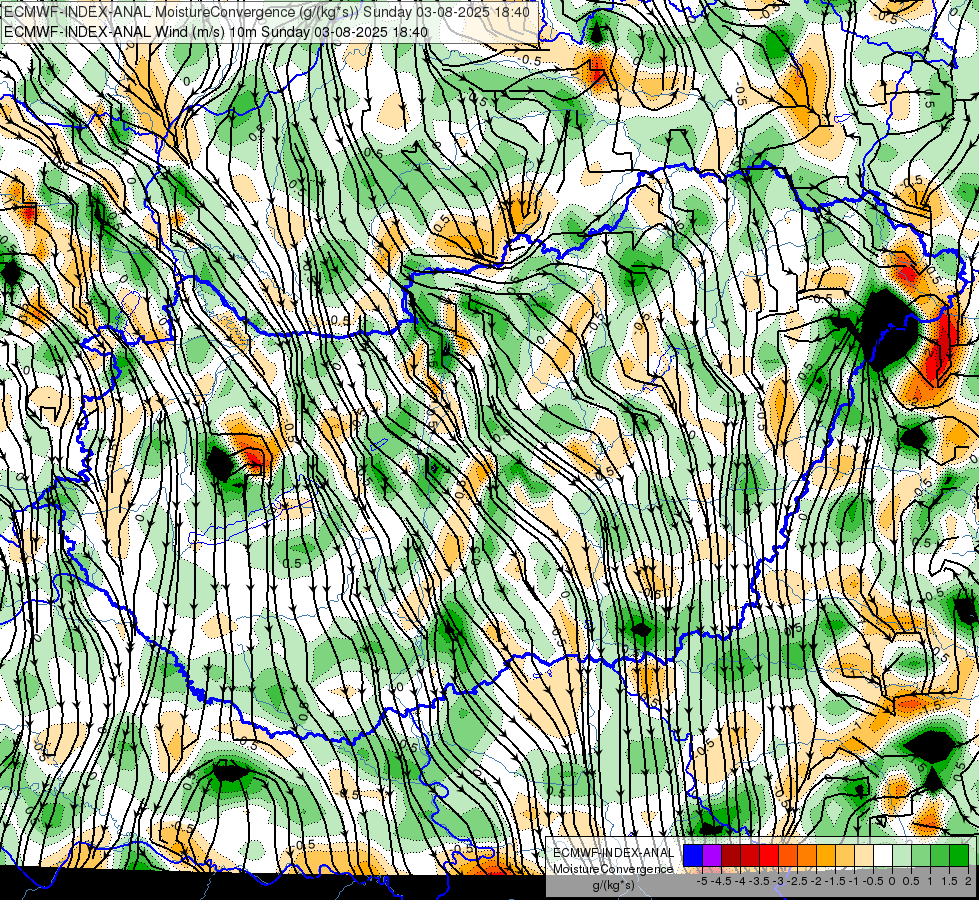Click the 'Wind (m/s) 10m' title line

click(216, 31)
